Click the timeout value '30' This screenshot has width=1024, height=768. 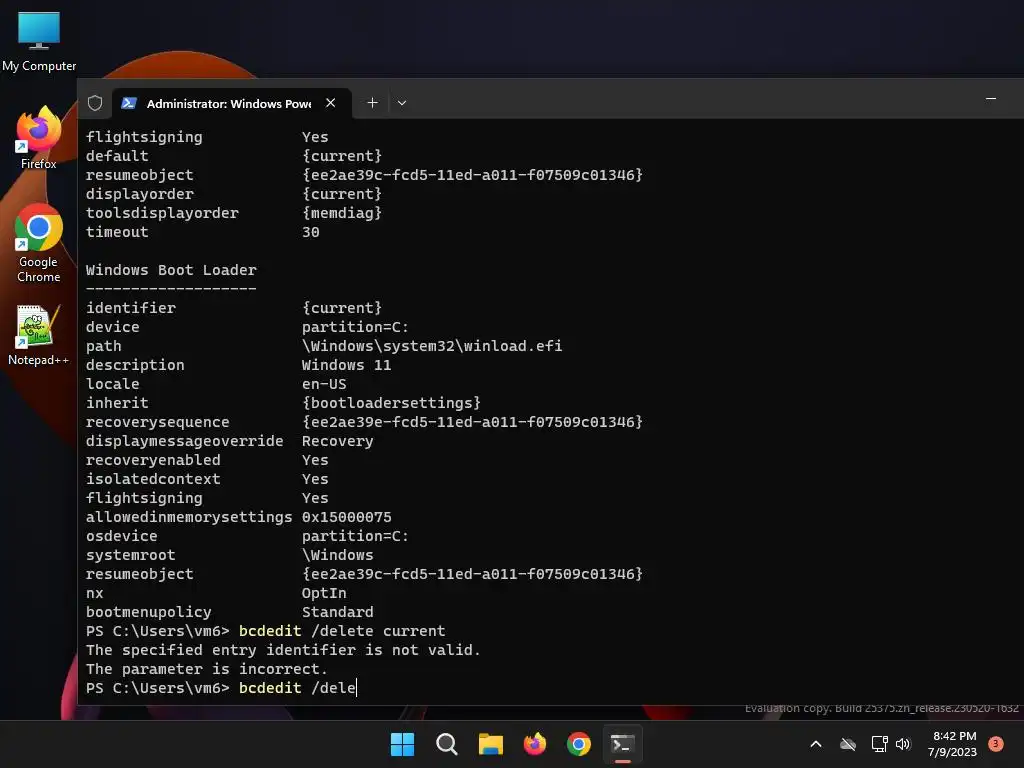(x=310, y=231)
